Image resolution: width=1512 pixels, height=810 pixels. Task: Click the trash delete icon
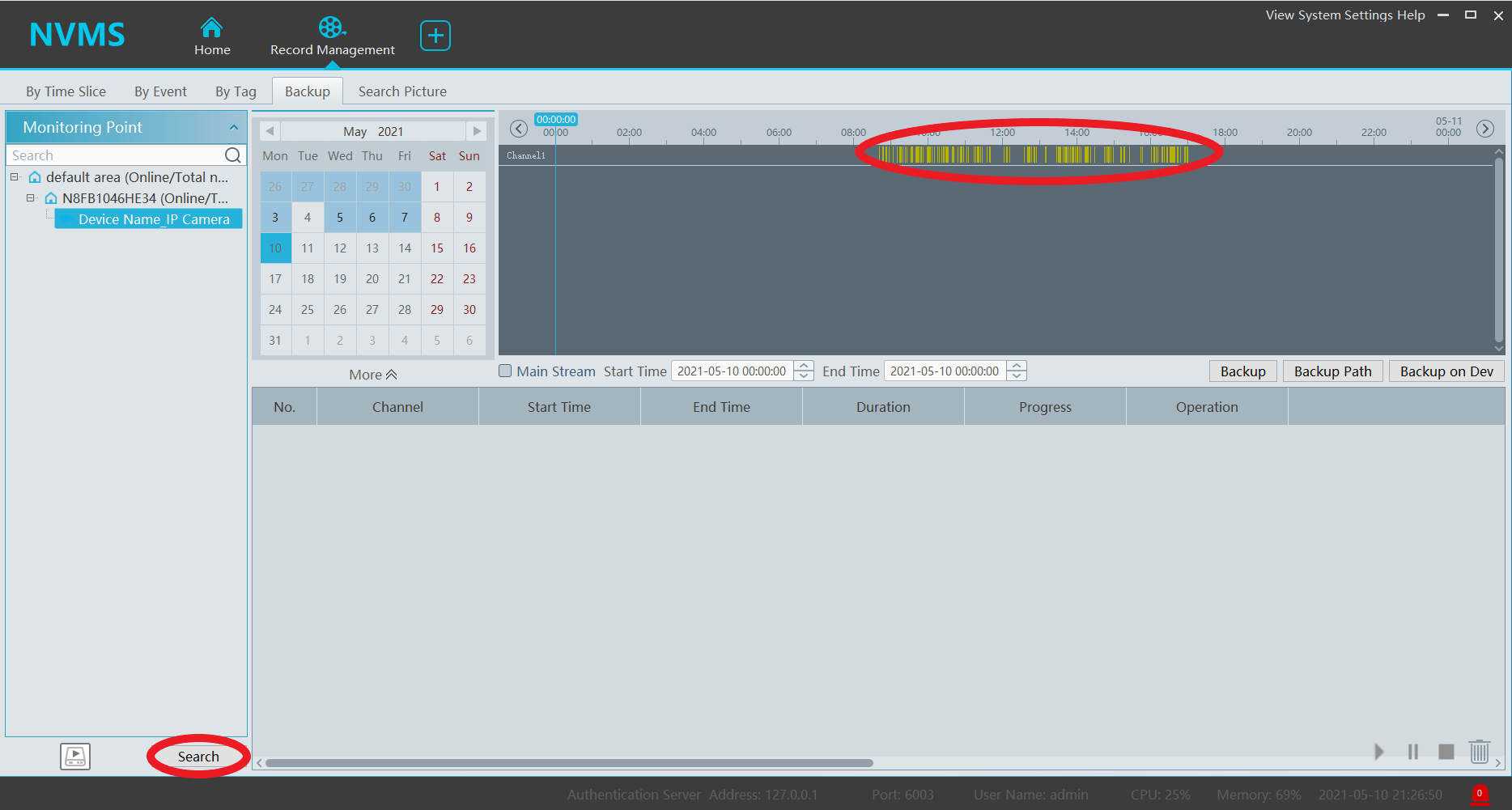point(1479,752)
